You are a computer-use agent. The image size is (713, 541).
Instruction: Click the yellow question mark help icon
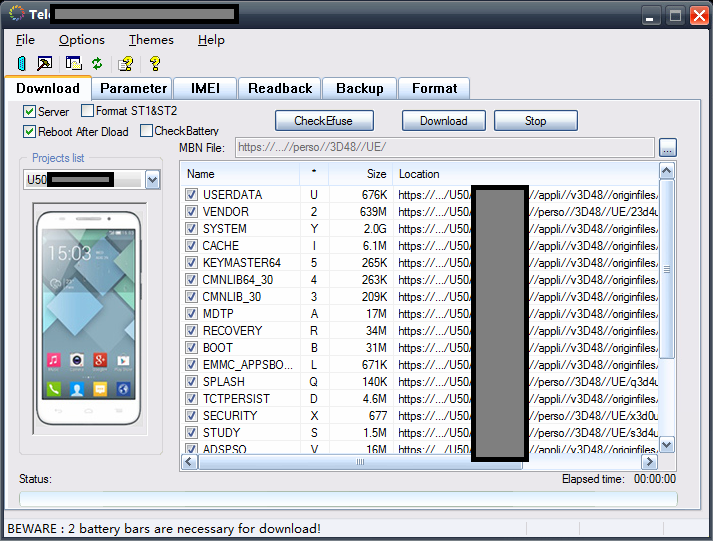point(155,64)
